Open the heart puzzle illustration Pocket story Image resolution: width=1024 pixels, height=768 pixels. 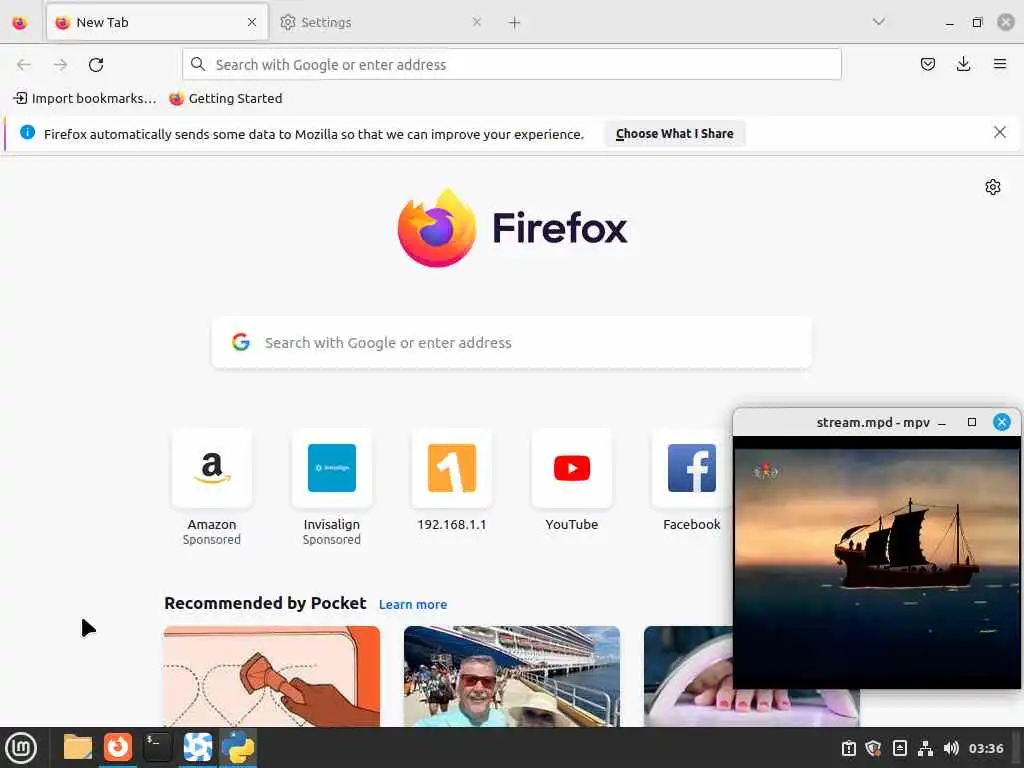[272, 677]
